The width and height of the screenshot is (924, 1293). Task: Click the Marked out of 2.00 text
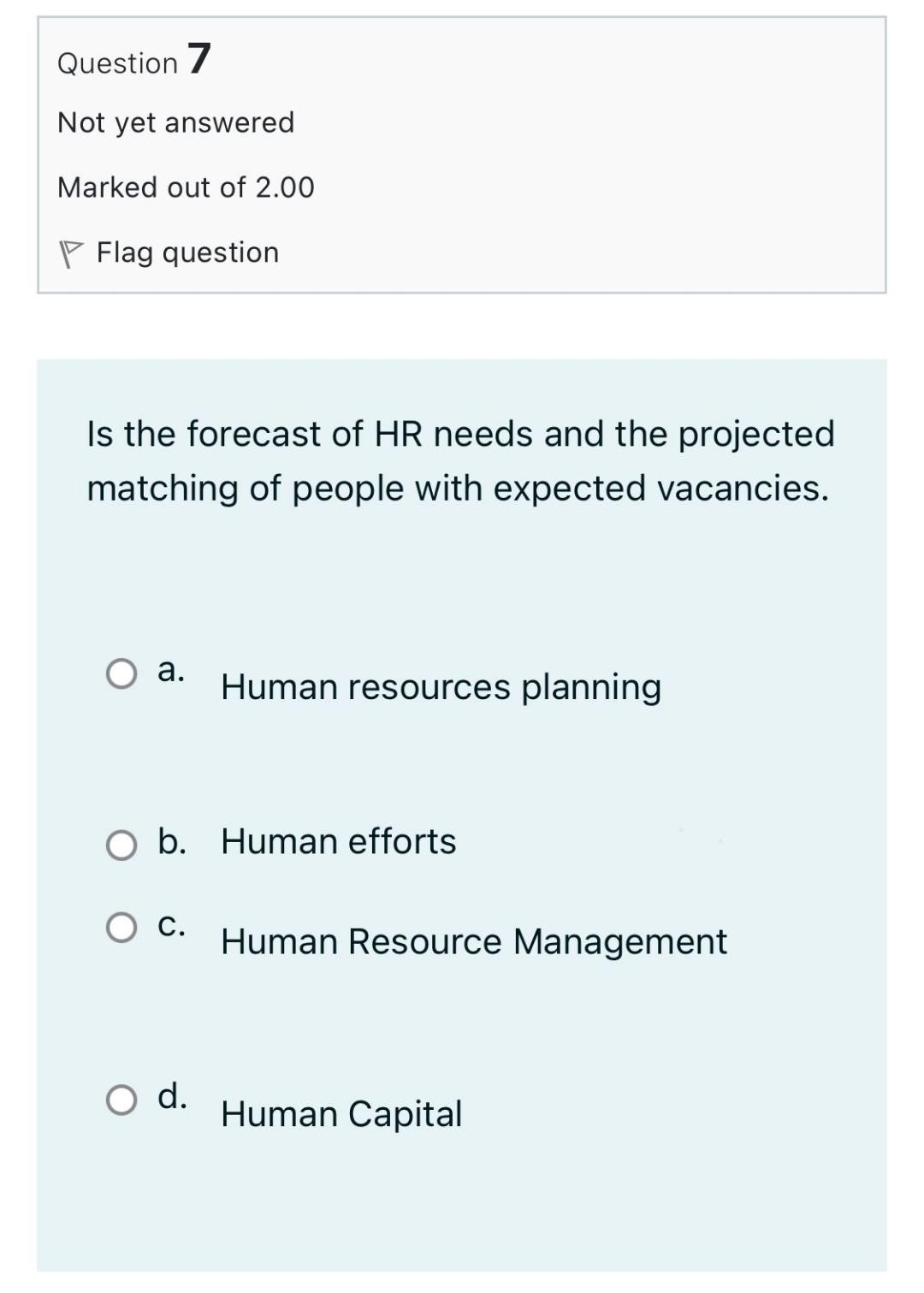(x=186, y=187)
